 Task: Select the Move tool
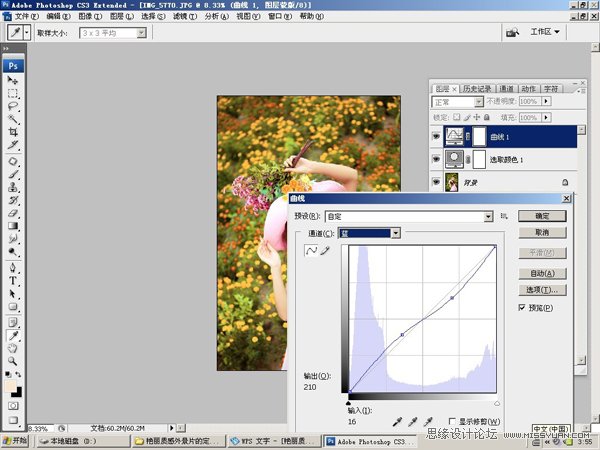[x=13, y=80]
